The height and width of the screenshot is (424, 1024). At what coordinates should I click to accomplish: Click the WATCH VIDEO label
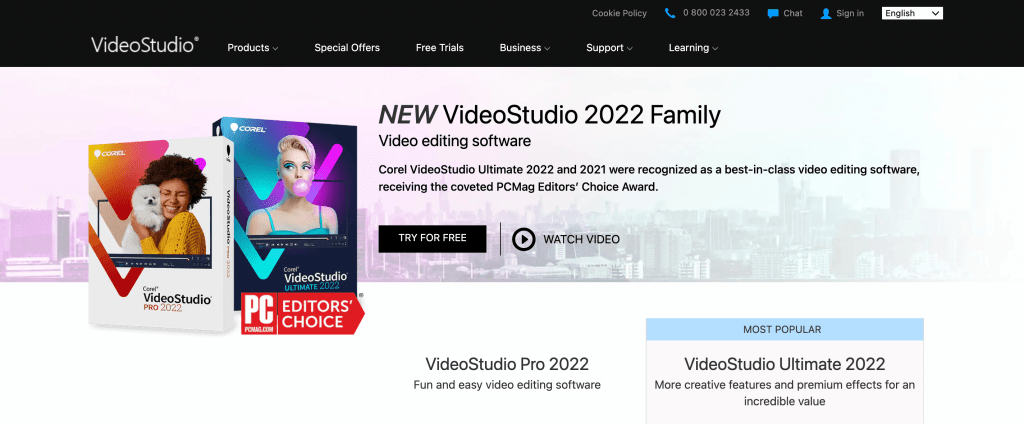coord(581,239)
